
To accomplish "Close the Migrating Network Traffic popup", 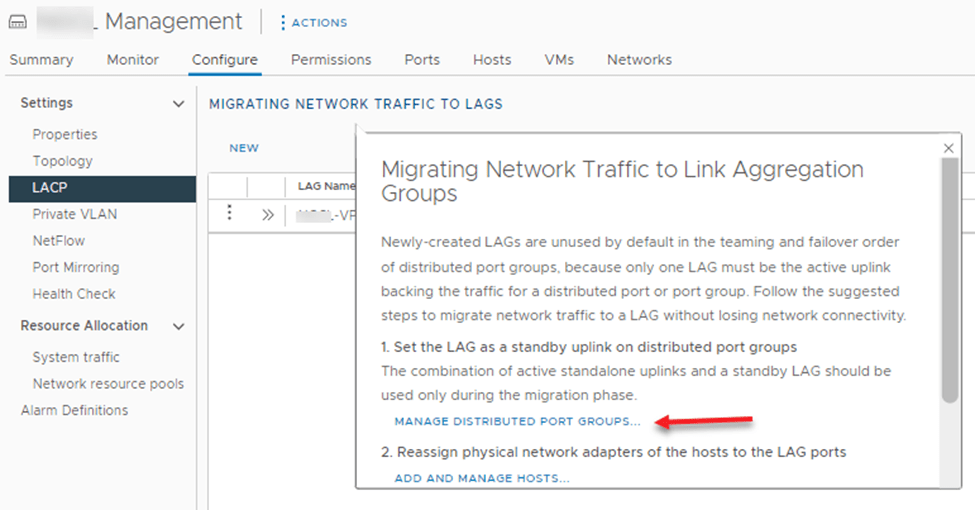I will pyautogui.click(x=948, y=148).
